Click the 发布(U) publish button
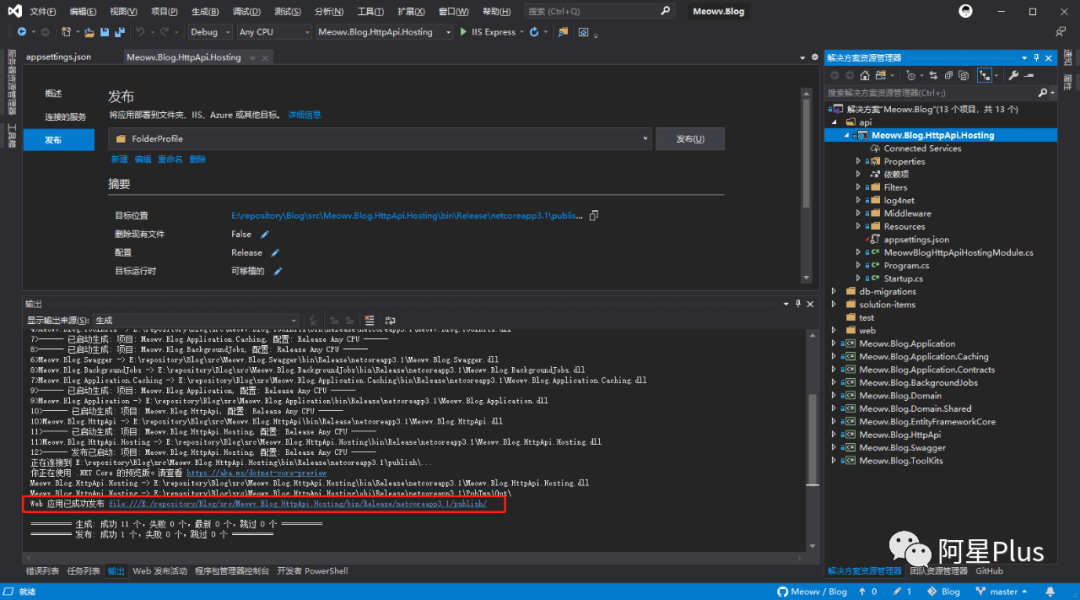 [689, 139]
